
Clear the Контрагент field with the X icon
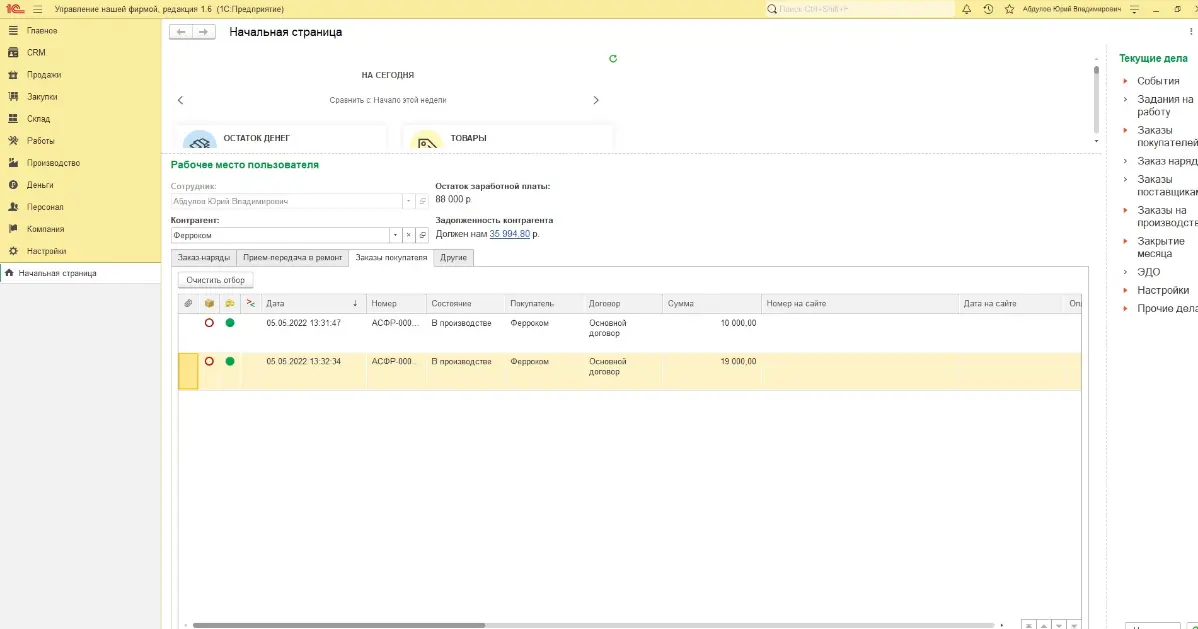pos(408,235)
